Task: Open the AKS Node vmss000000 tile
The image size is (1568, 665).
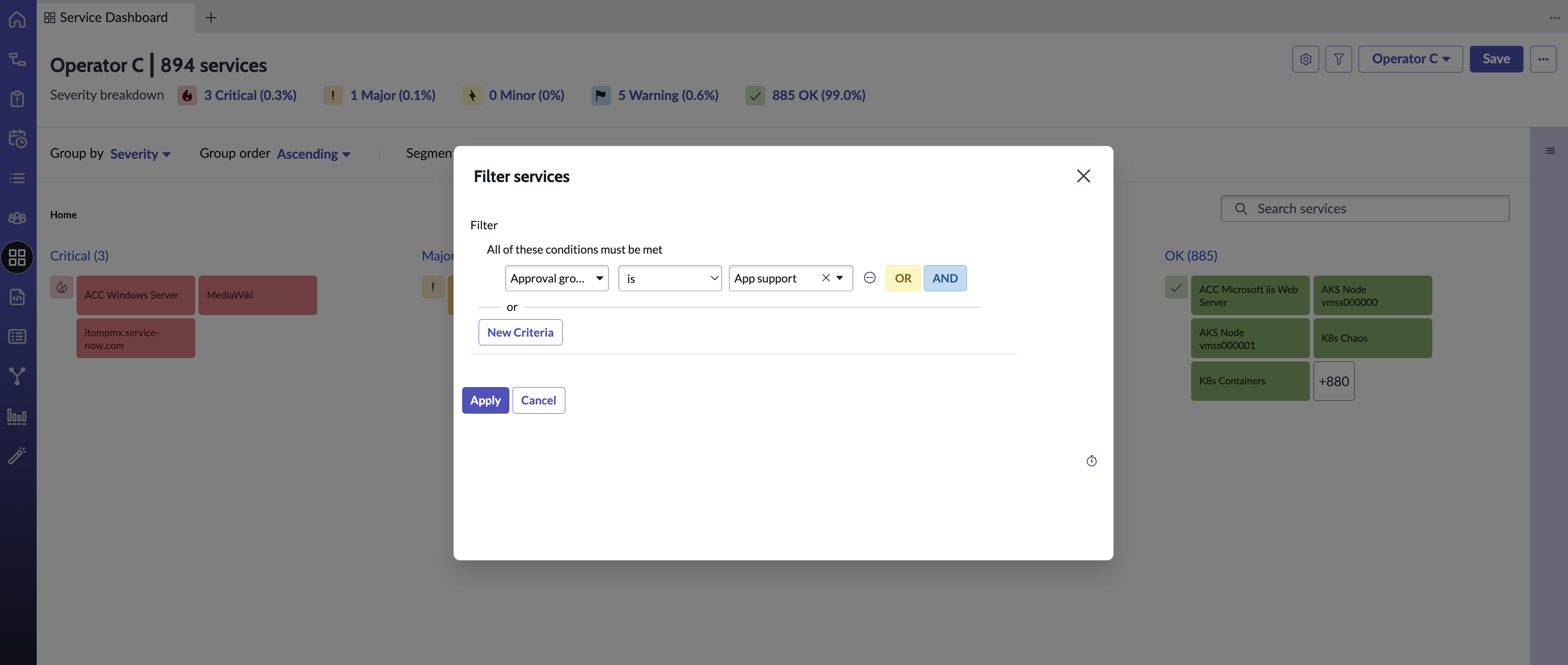Action: coord(1372,295)
